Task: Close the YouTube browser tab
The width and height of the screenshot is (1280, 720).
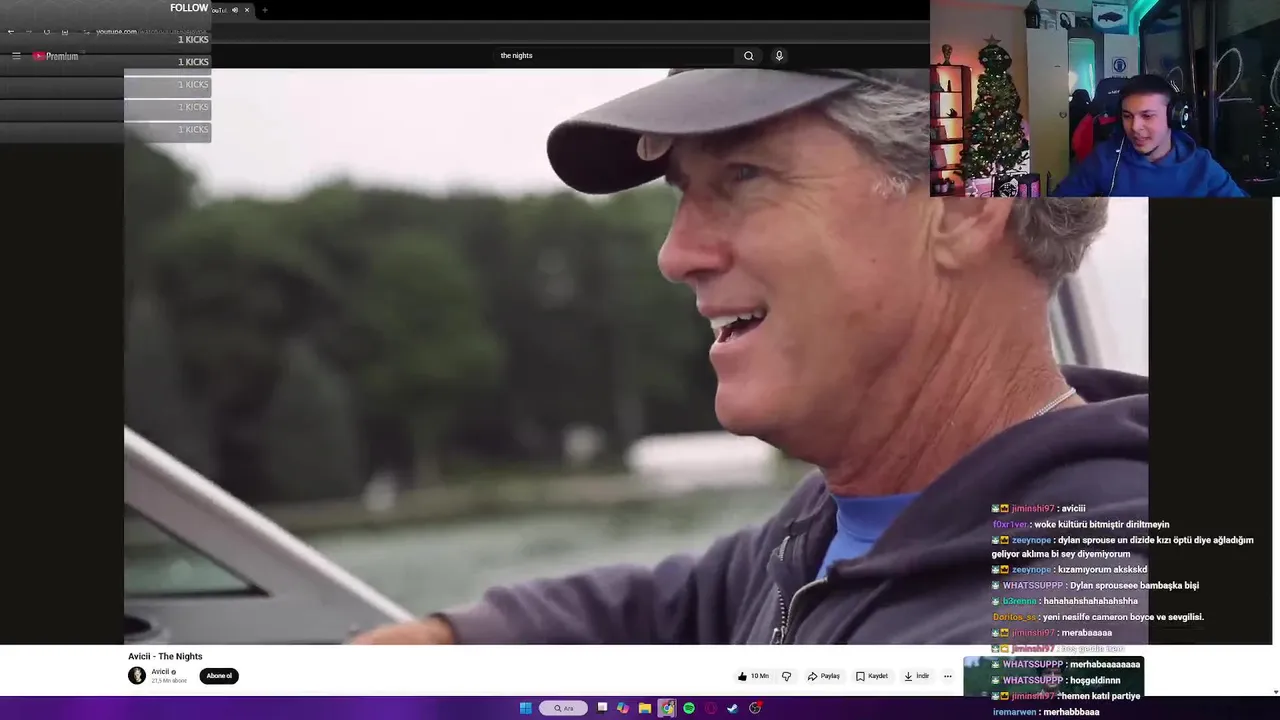Action: coord(247,10)
